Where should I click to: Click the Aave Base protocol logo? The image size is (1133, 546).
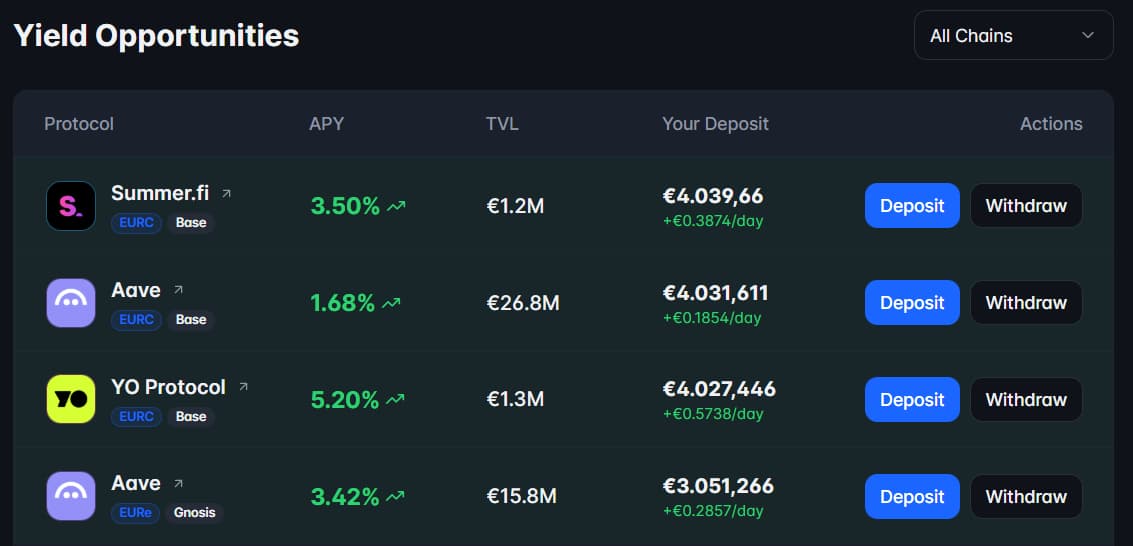click(71, 302)
